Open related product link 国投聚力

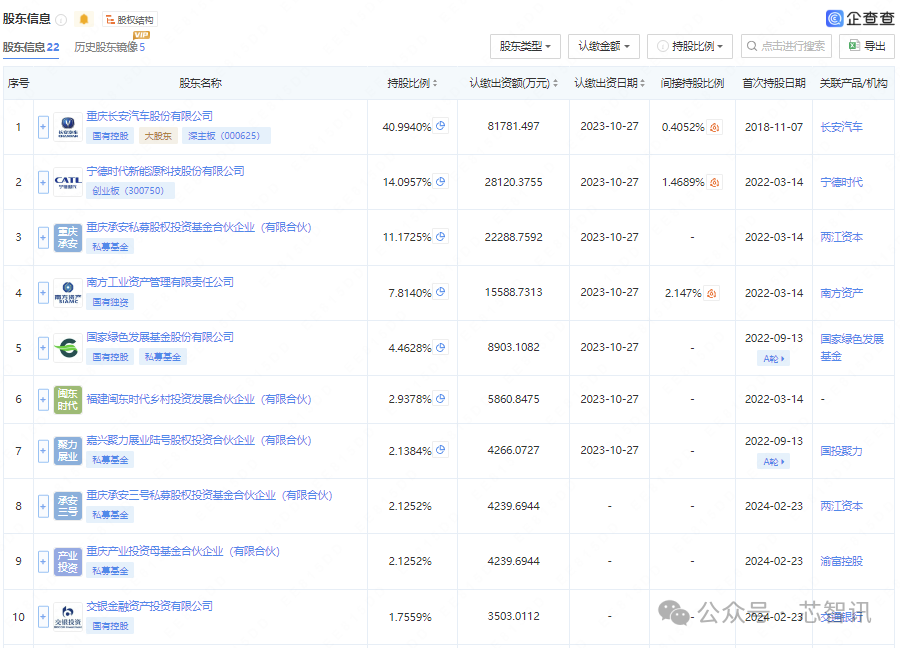(841, 451)
